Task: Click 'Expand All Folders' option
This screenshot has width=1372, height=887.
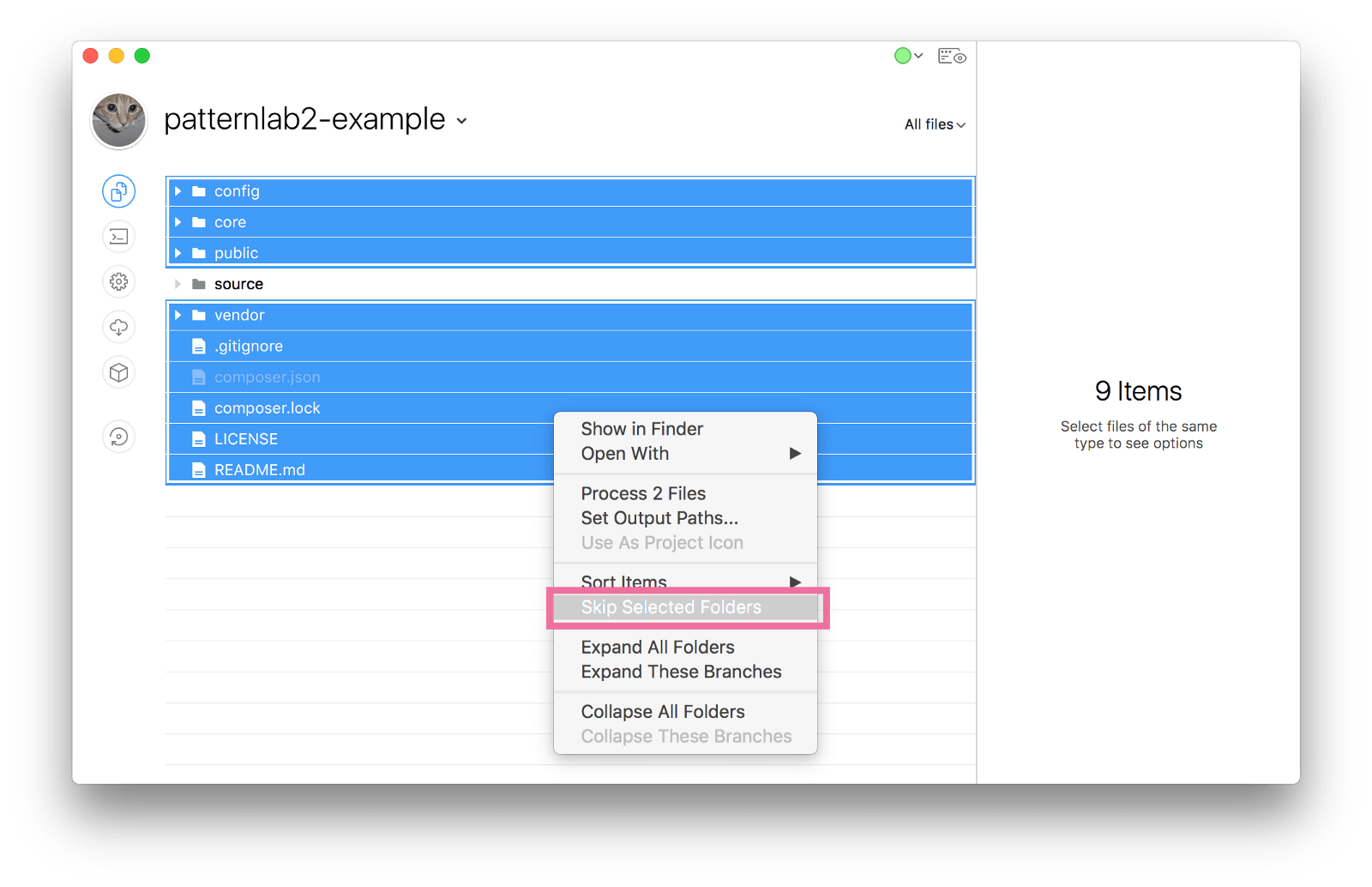Action: pos(658,647)
